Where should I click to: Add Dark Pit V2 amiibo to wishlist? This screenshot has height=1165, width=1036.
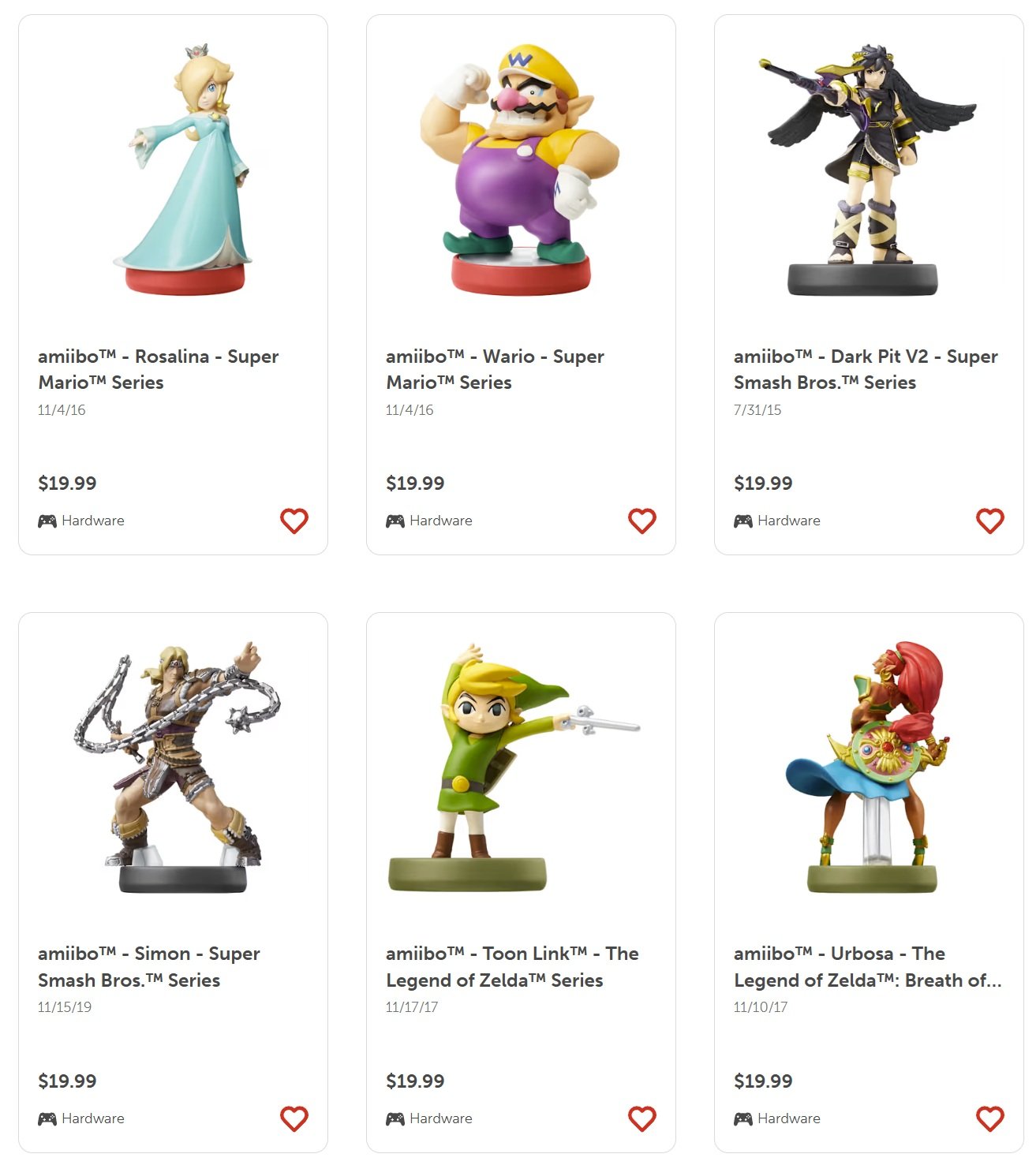(x=990, y=521)
